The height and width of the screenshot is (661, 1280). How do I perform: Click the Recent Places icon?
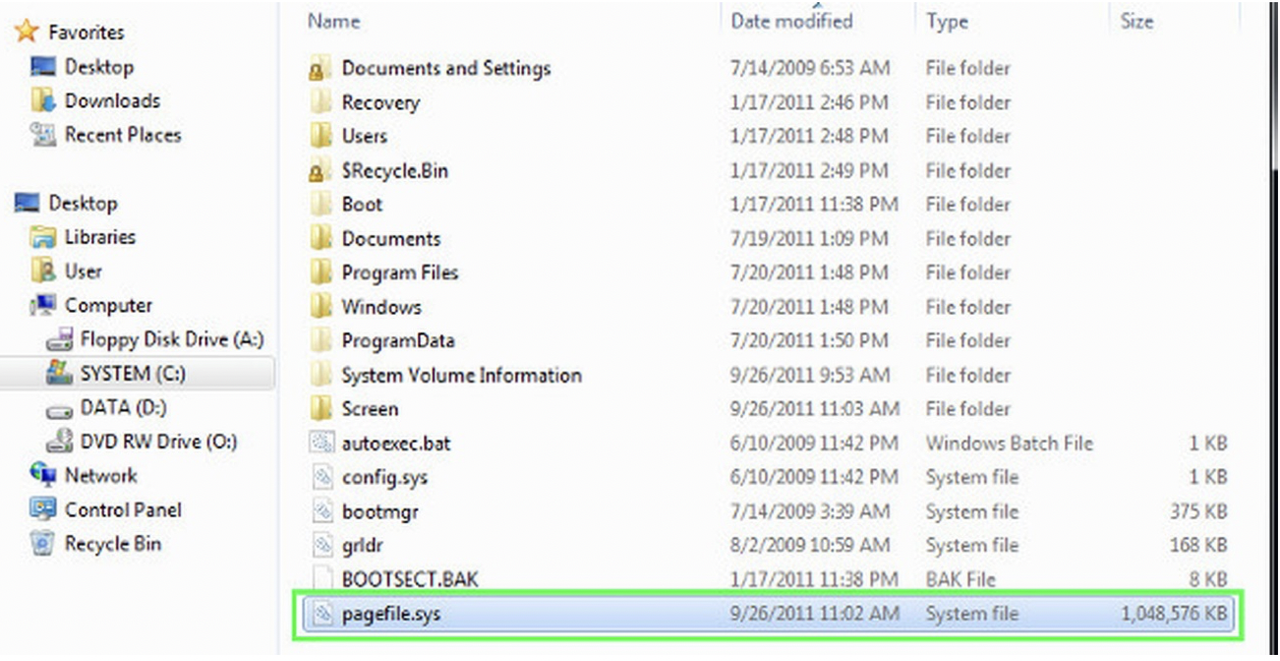(43, 134)
